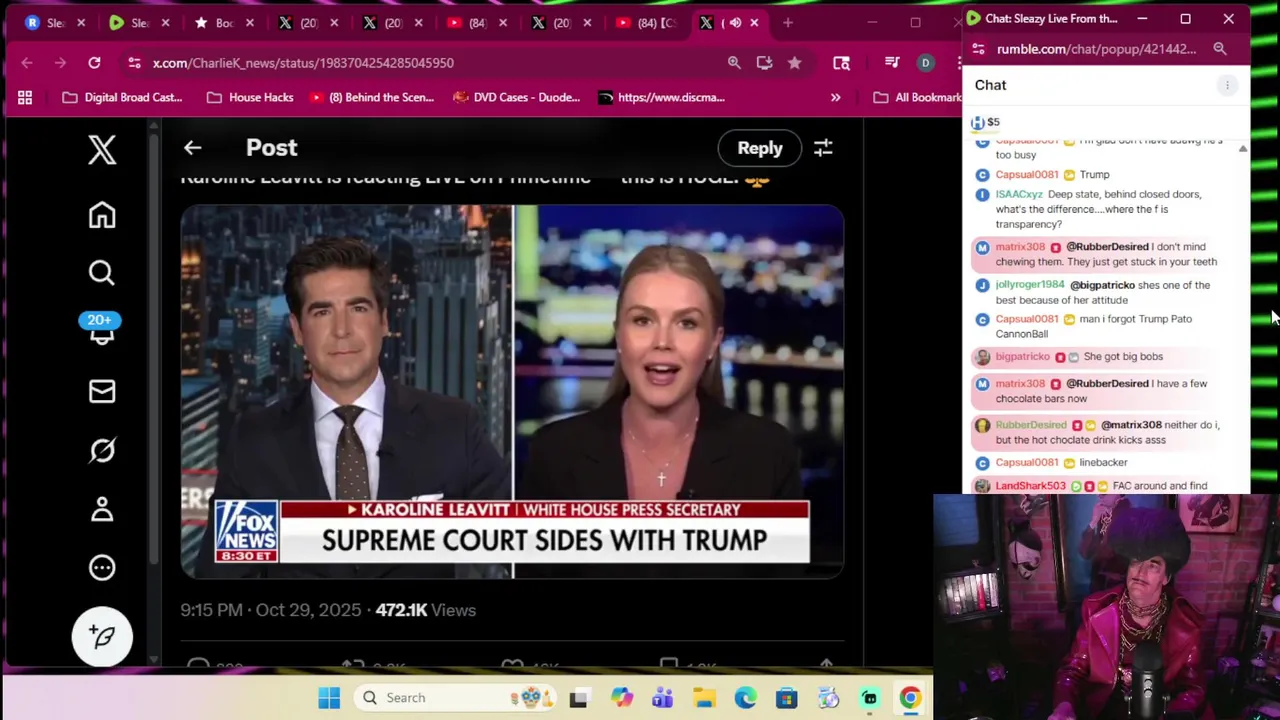The image size is (1280, 720).
Task: Open the Chrome apps grid in bookmarks bar
Action: [25, 97]
